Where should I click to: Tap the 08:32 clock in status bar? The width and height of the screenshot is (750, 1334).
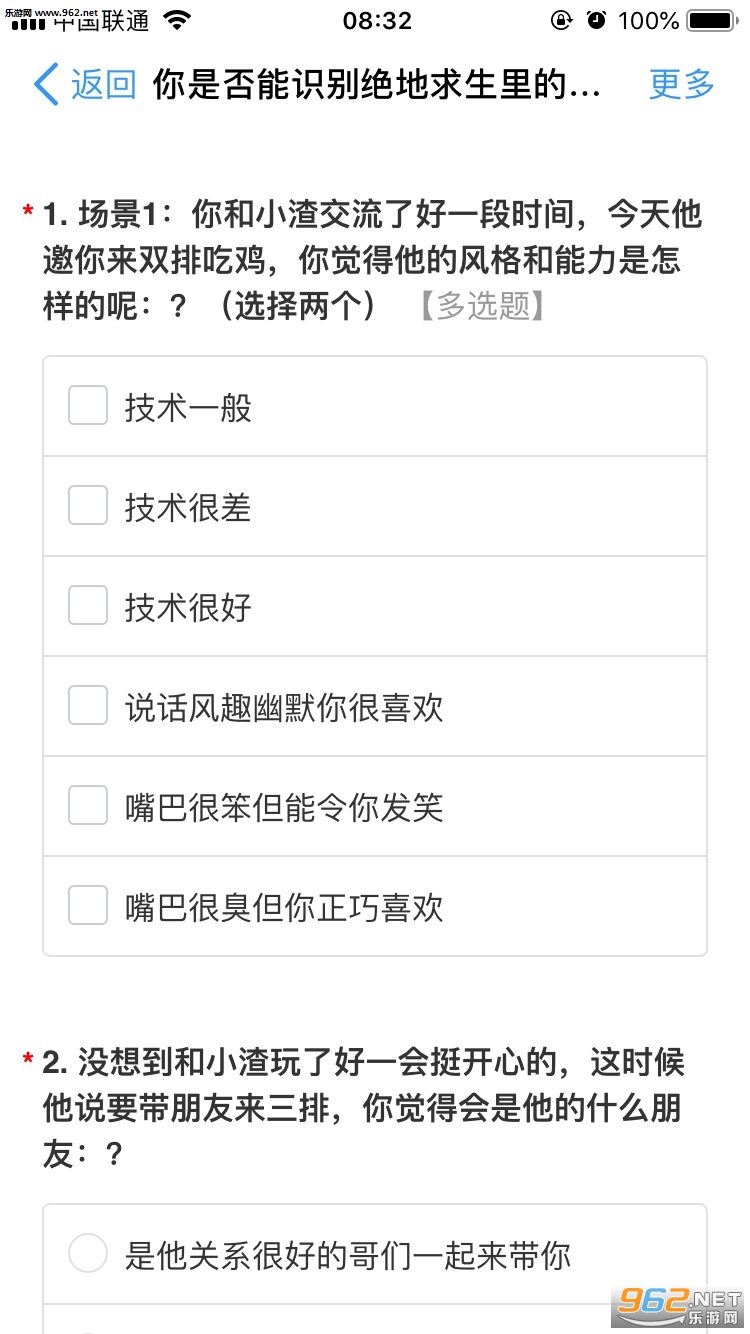[x=377, y=20]
